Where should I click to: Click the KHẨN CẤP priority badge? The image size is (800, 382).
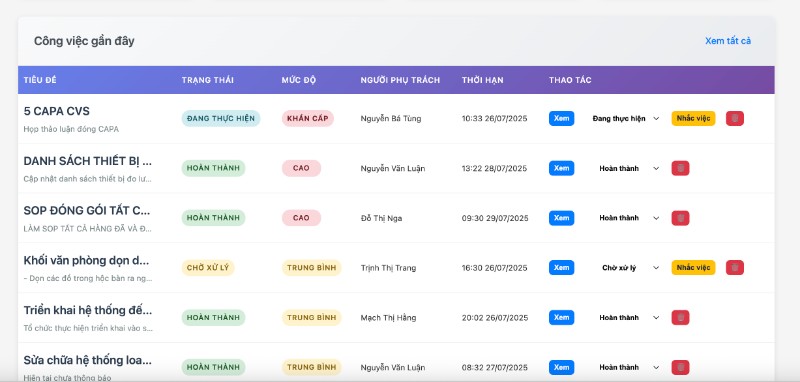tap(308, 118)
